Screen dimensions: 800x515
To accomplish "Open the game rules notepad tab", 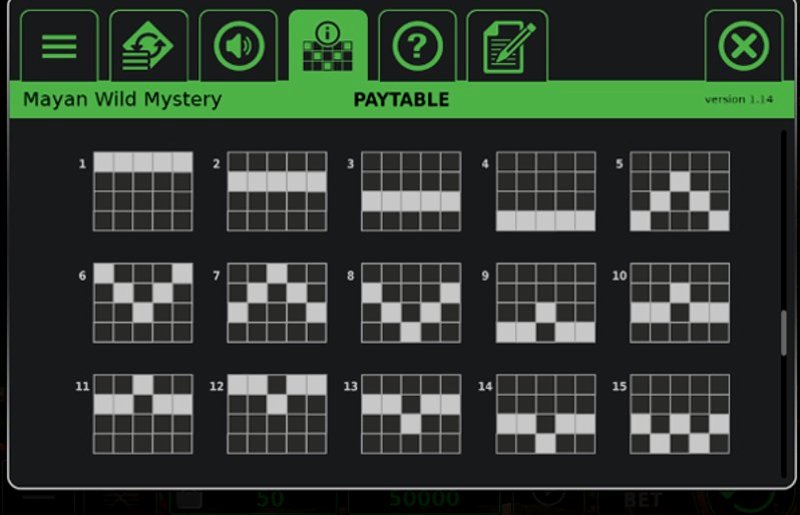I will (507, 46).
